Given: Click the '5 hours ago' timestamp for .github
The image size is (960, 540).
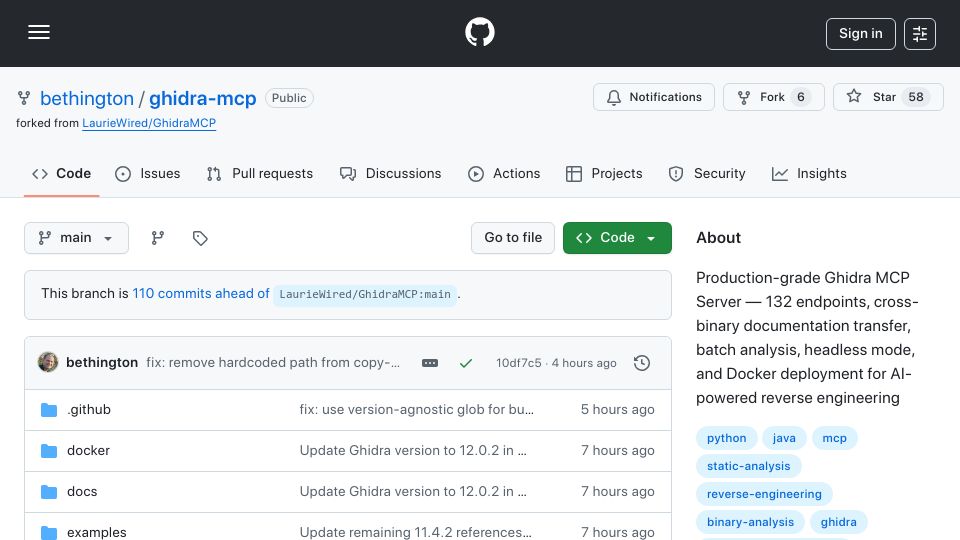Looking at the screenshot, I should coord(617,410).
